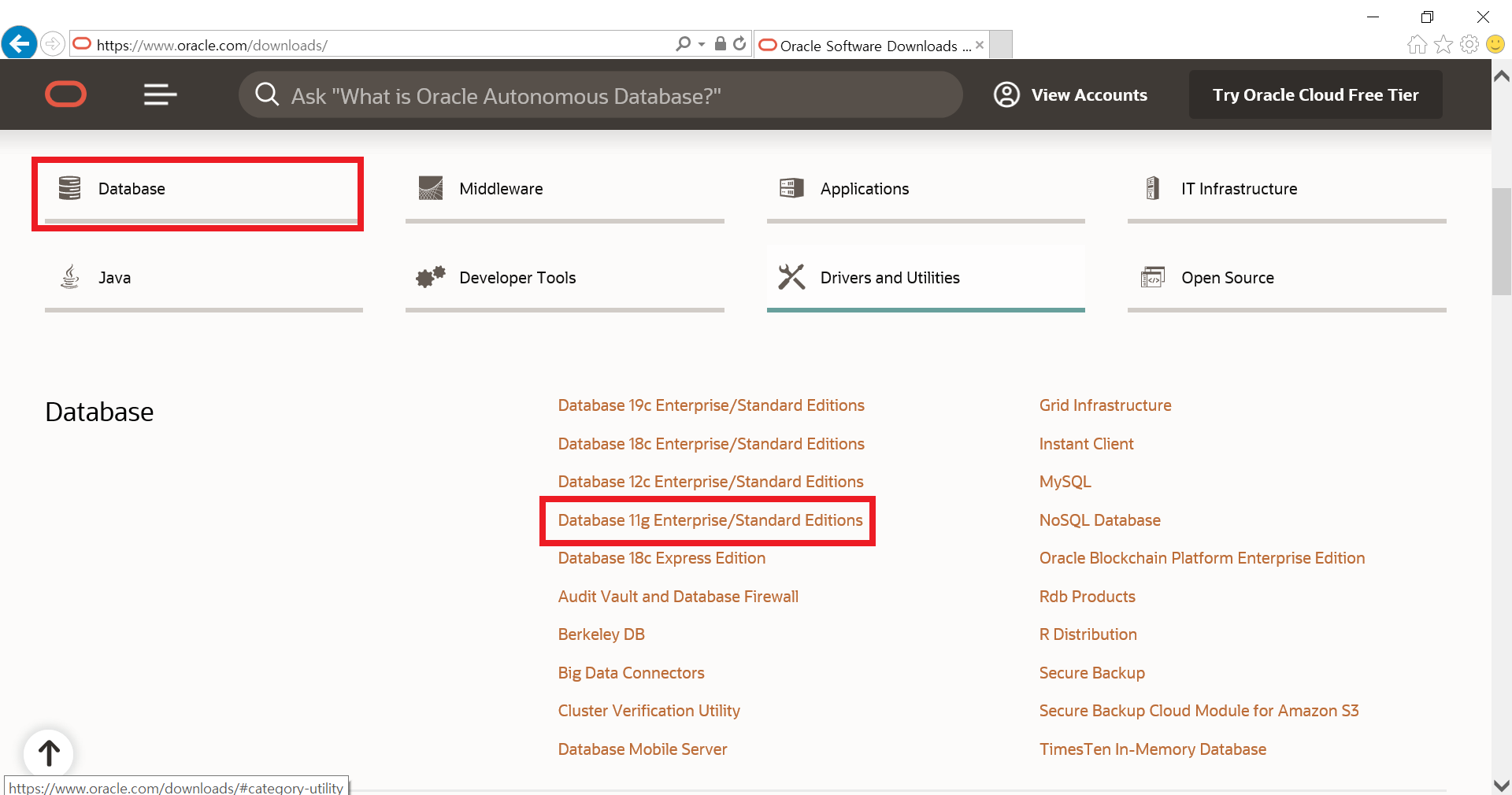Click the Java coffee cup icon

[x=70, y=277]
